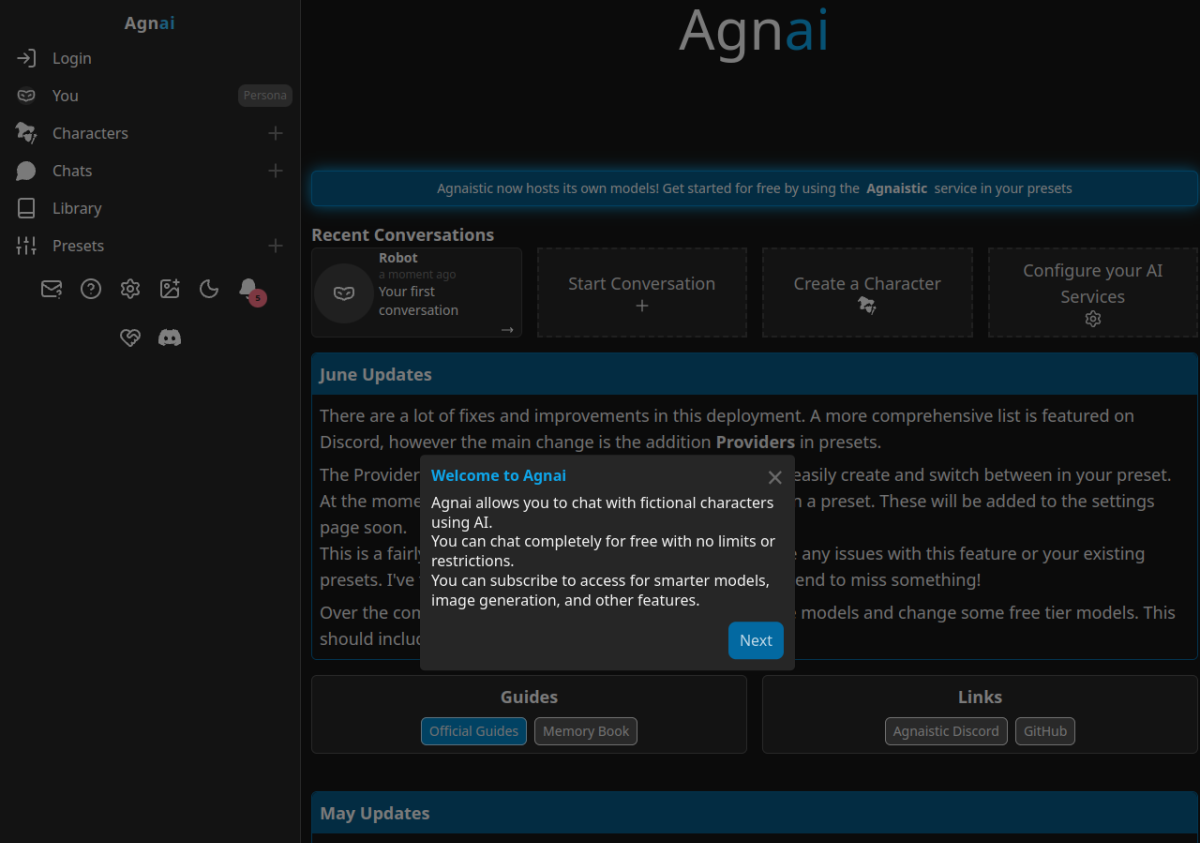This screenshot has width=1200, height=843.
Task: Add a new character with the plus icon
Action: click(x=276, y=133)
